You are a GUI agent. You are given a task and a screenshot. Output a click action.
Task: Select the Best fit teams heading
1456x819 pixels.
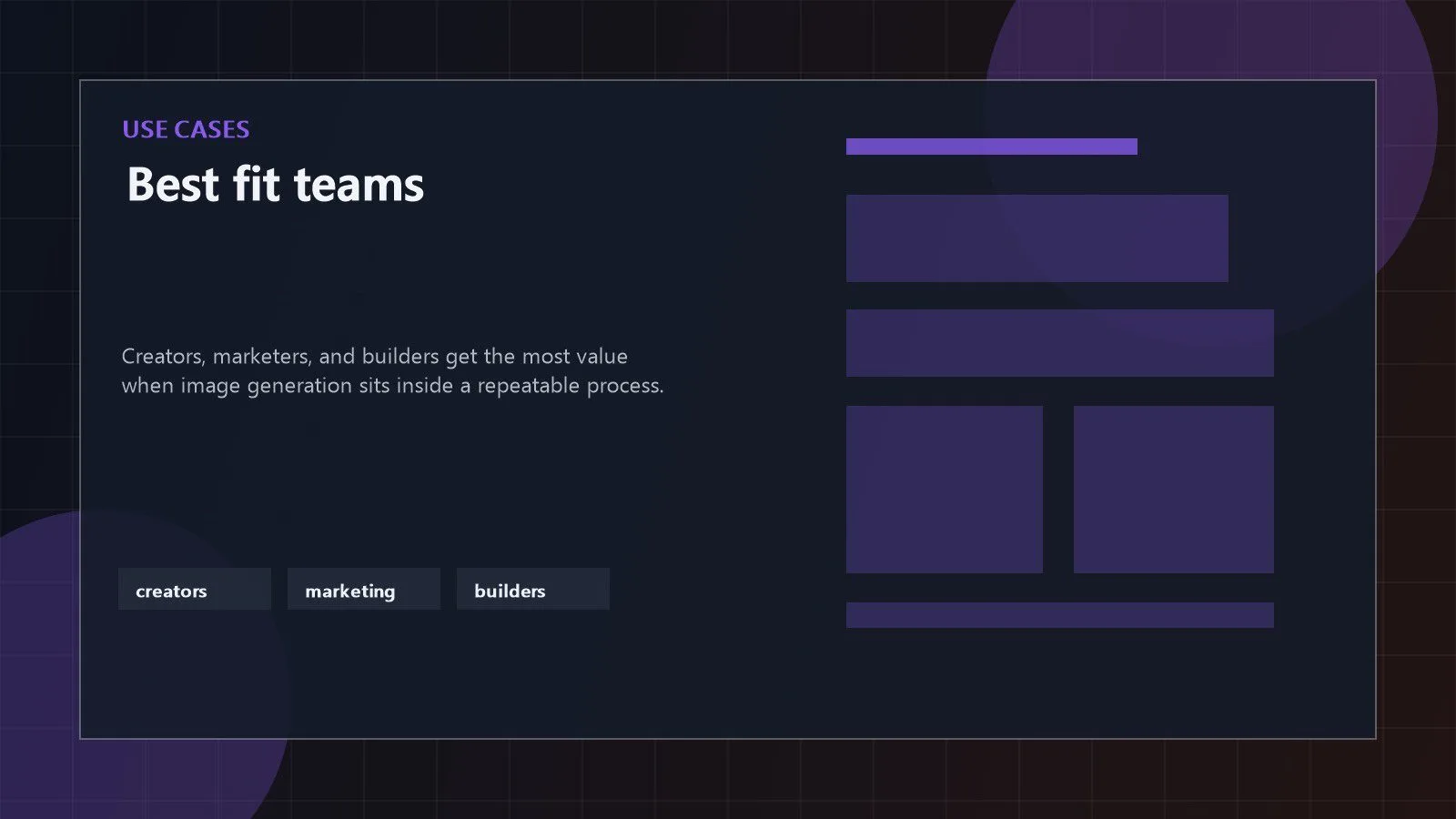[276, 184]
